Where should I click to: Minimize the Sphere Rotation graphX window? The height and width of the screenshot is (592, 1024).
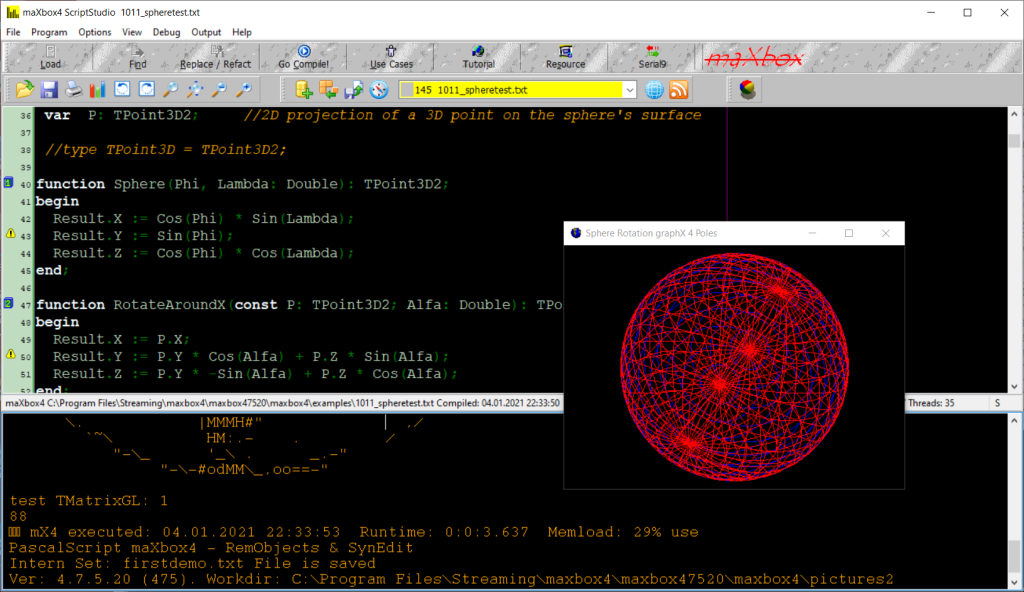(812, 233)
